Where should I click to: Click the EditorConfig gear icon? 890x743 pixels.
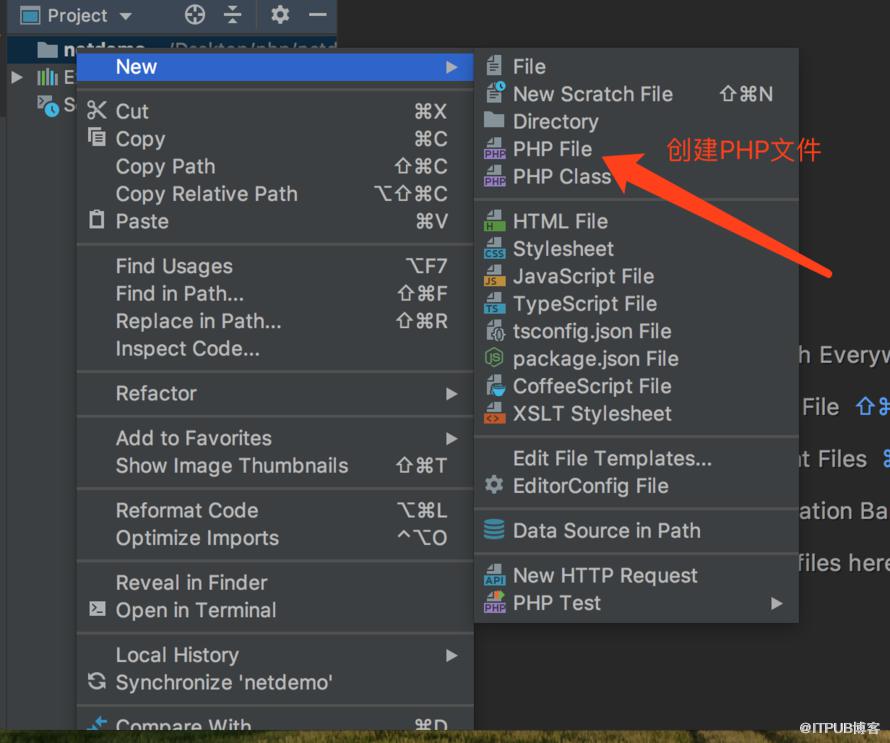[494, 485]
